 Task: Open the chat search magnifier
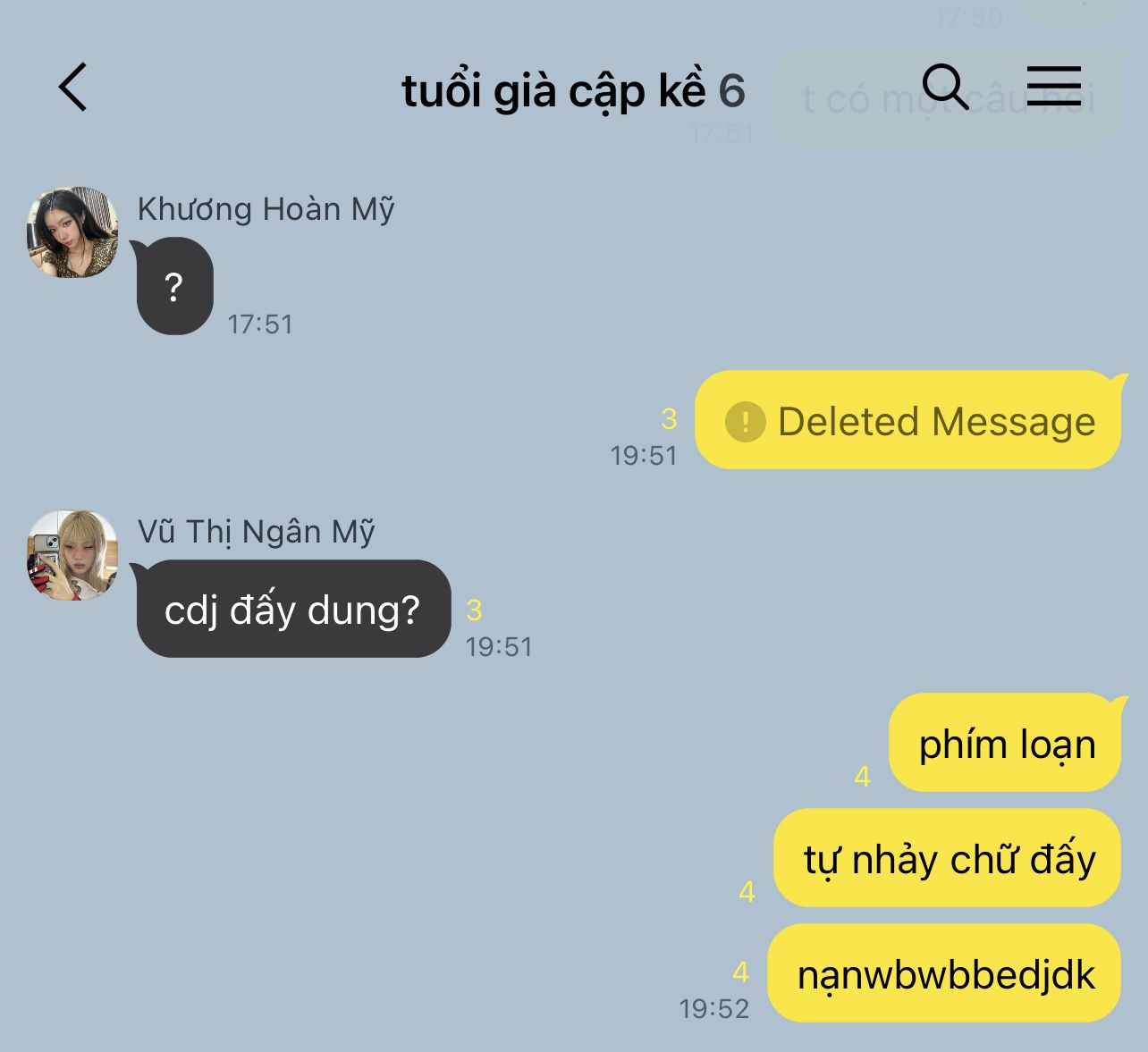(x=945, y=87)
